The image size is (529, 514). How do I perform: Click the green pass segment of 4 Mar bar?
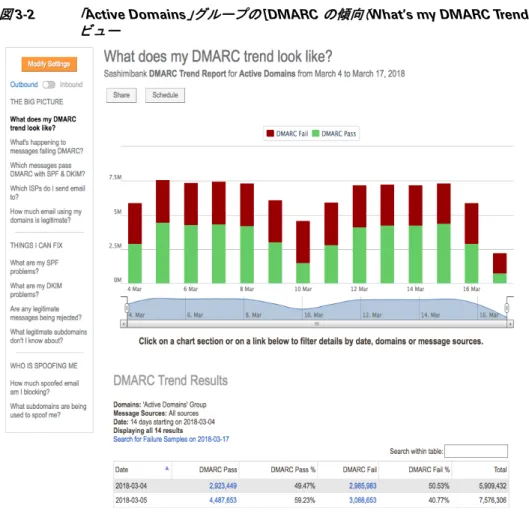[135, 264]
